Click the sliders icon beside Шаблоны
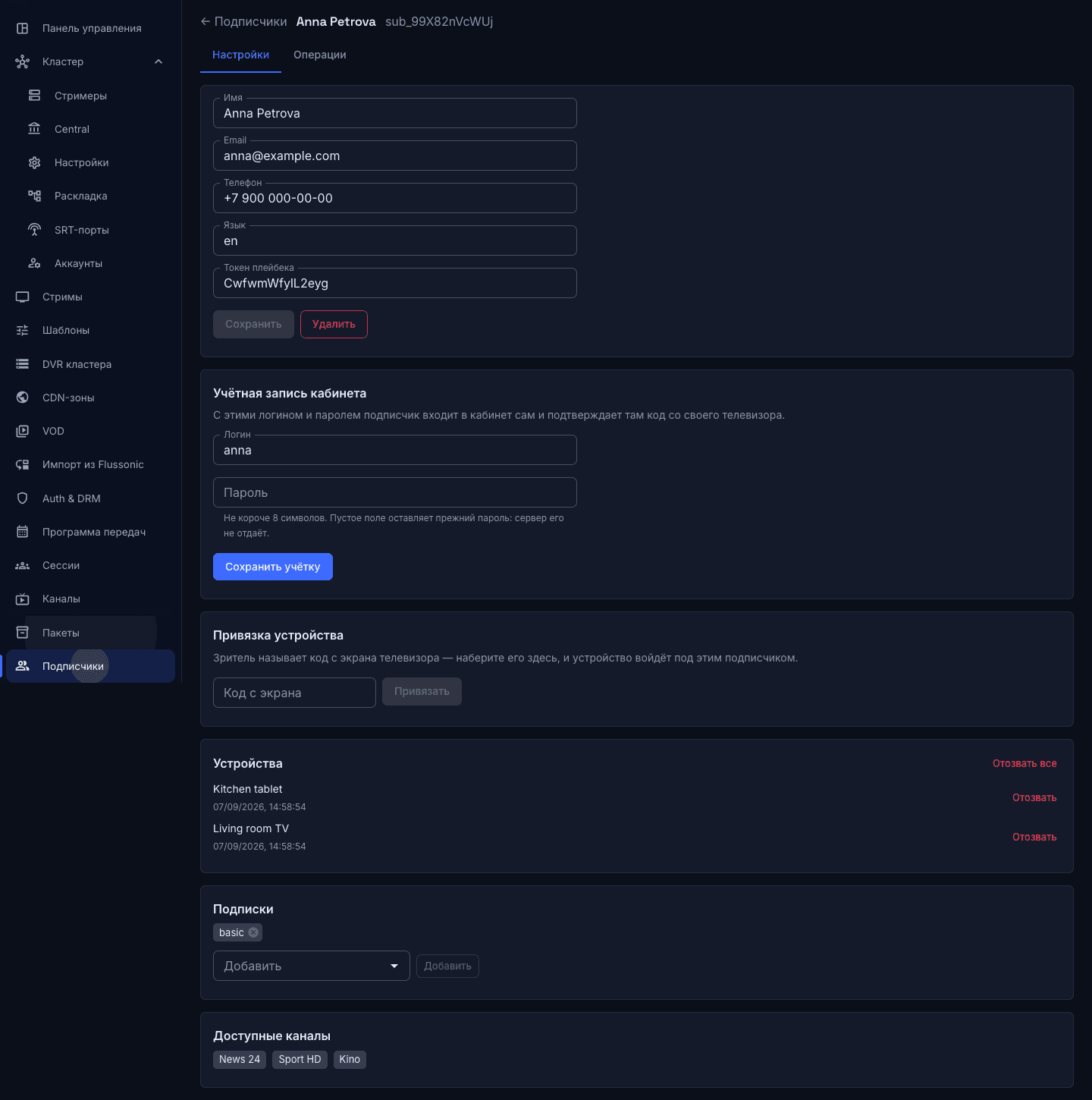This screenshot has width=1092, height=1100. coord(23,330)
